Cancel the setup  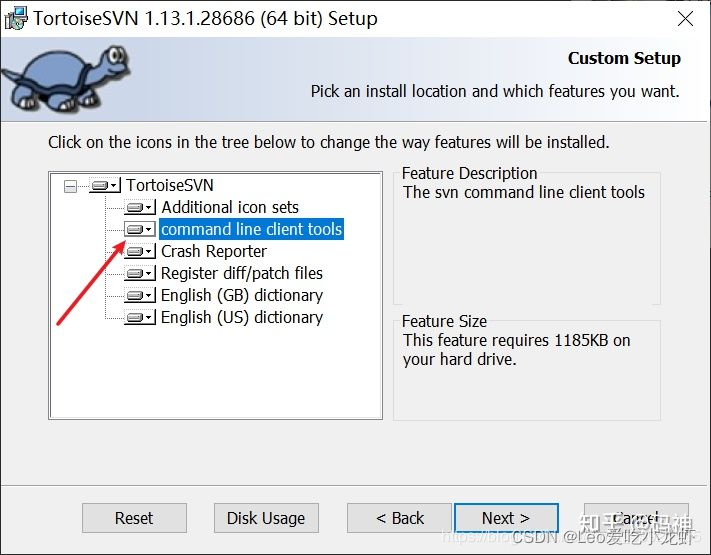[x=636, y=518]
